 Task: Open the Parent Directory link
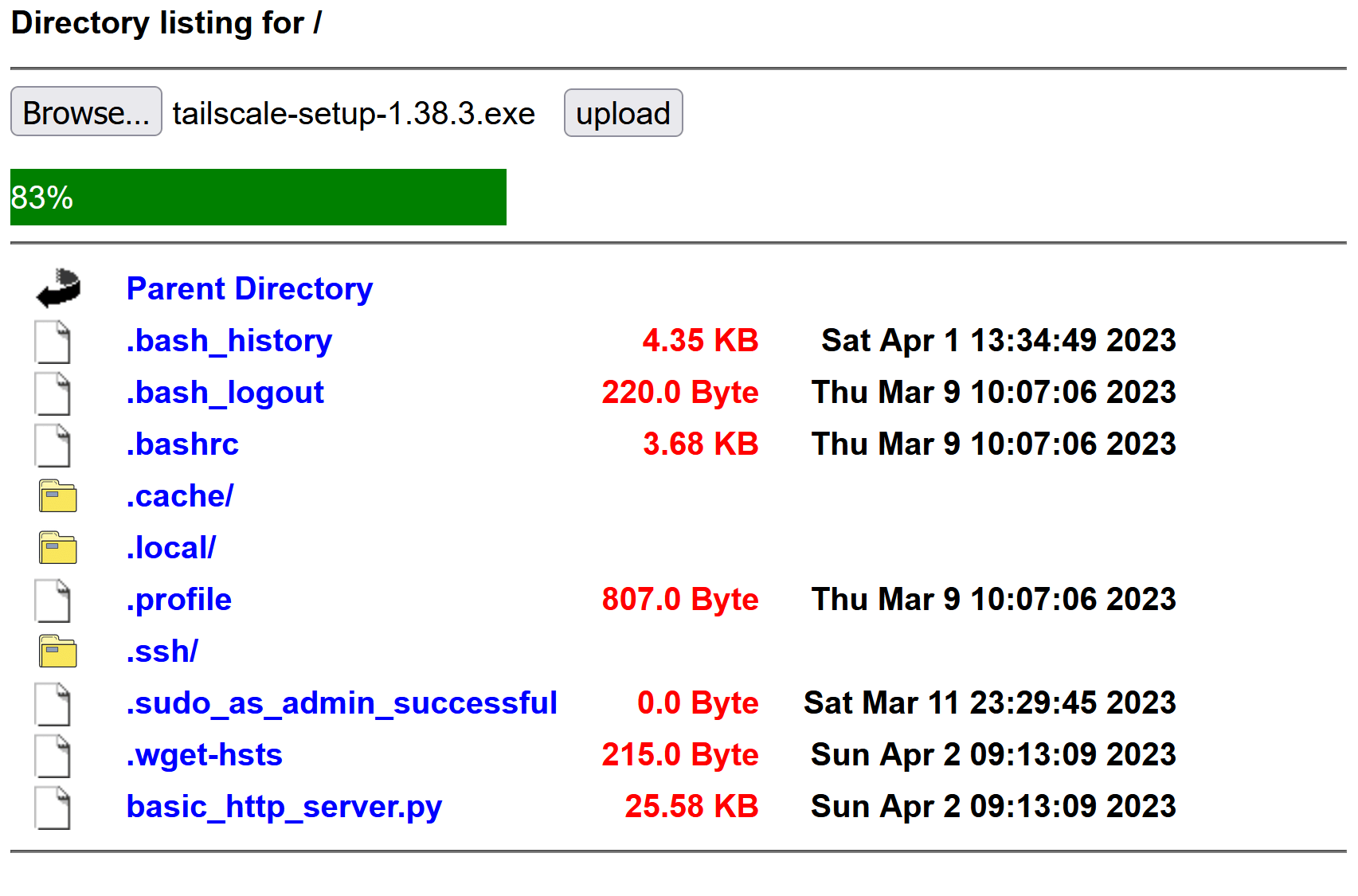point(249,288)
